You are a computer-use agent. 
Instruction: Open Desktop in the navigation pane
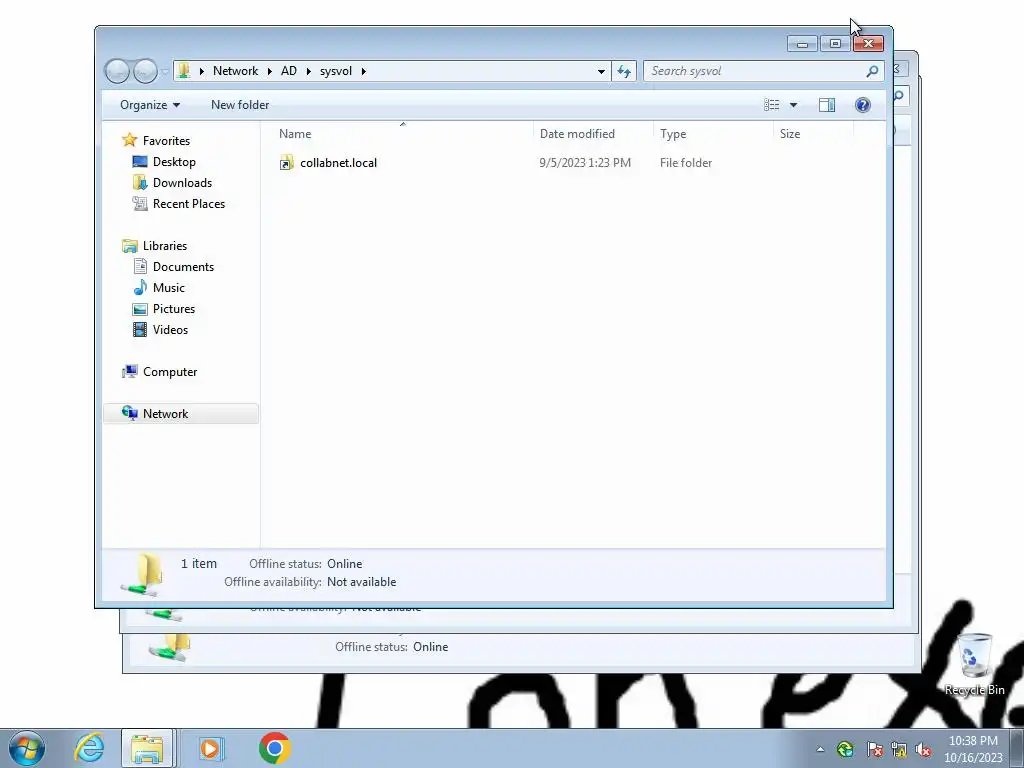[174, 161]
